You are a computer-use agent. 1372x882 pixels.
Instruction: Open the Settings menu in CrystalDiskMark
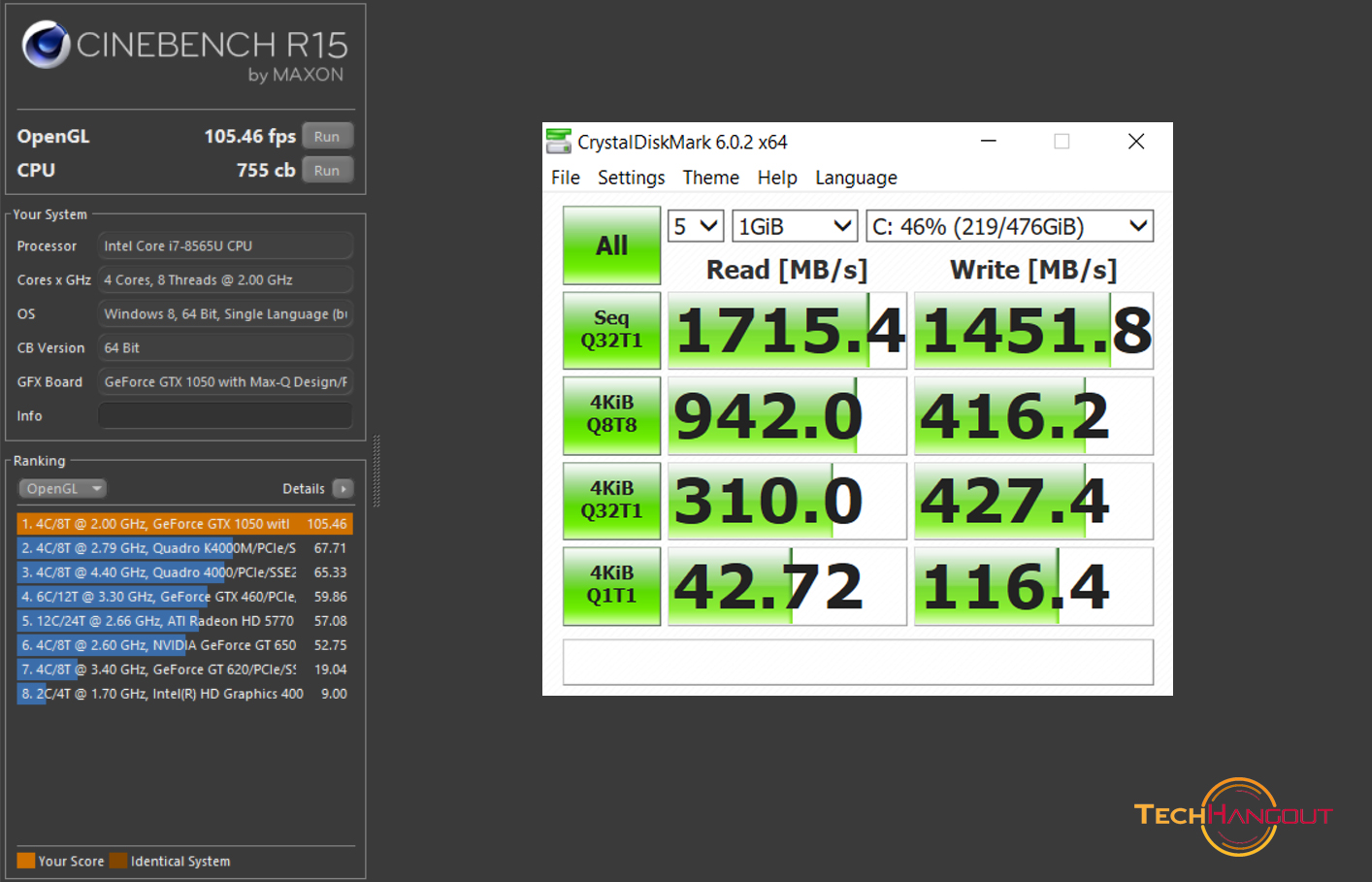coord(632,178)
